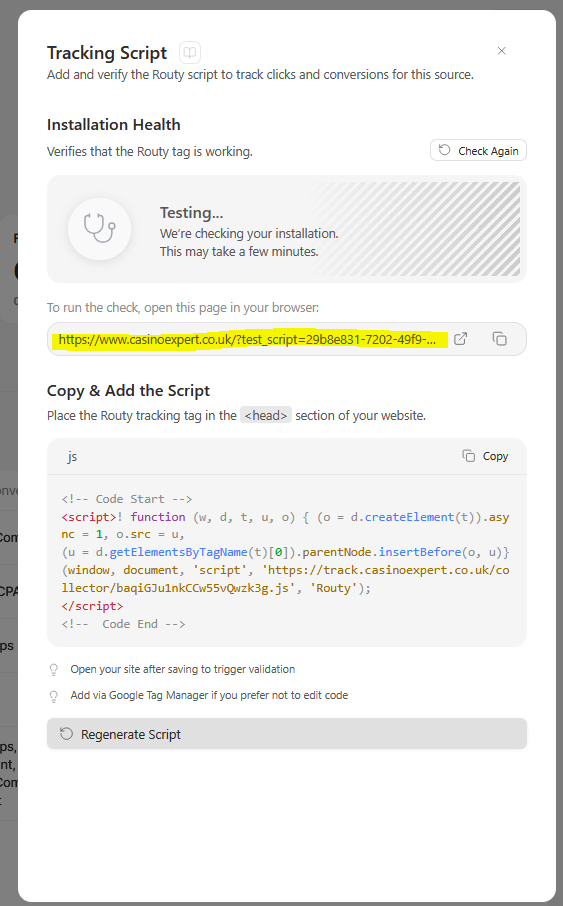
Task: Click the 'Code End' comment line
Action: click(x=124, y=624)
